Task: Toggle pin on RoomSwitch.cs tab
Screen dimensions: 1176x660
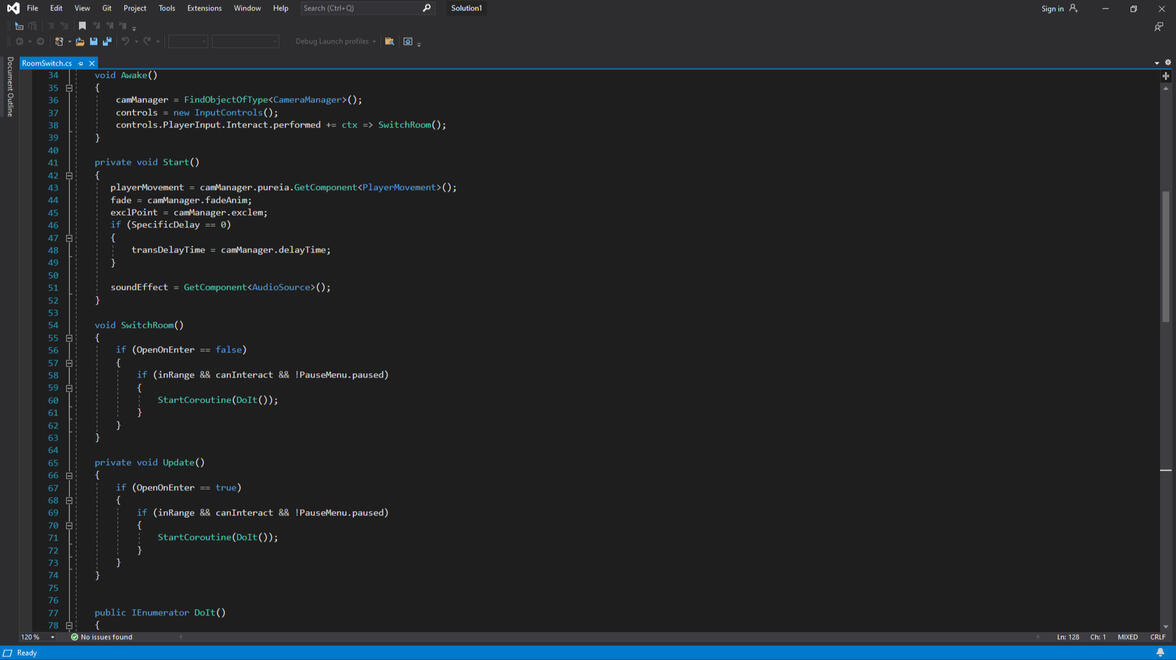Action: tap(81, 63)
